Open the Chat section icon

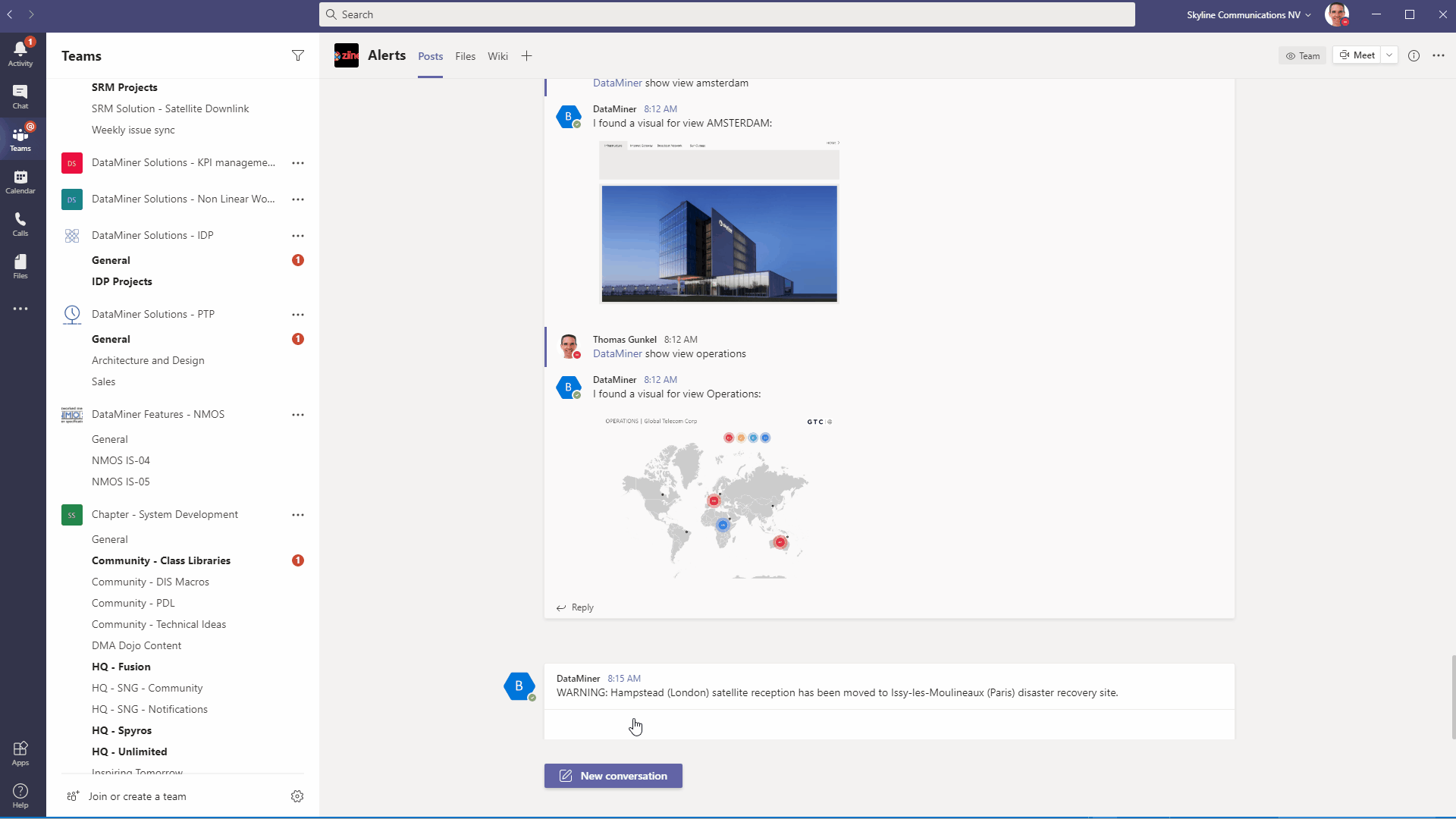20,96
